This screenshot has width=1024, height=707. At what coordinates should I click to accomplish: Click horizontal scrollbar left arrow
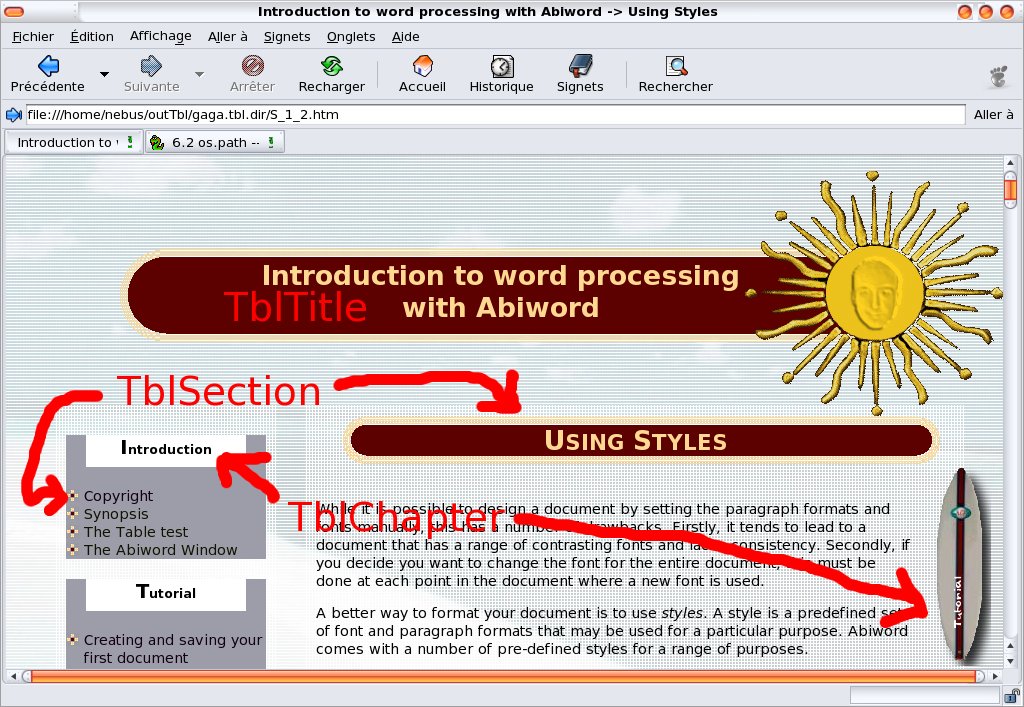(x=13, y=676)
